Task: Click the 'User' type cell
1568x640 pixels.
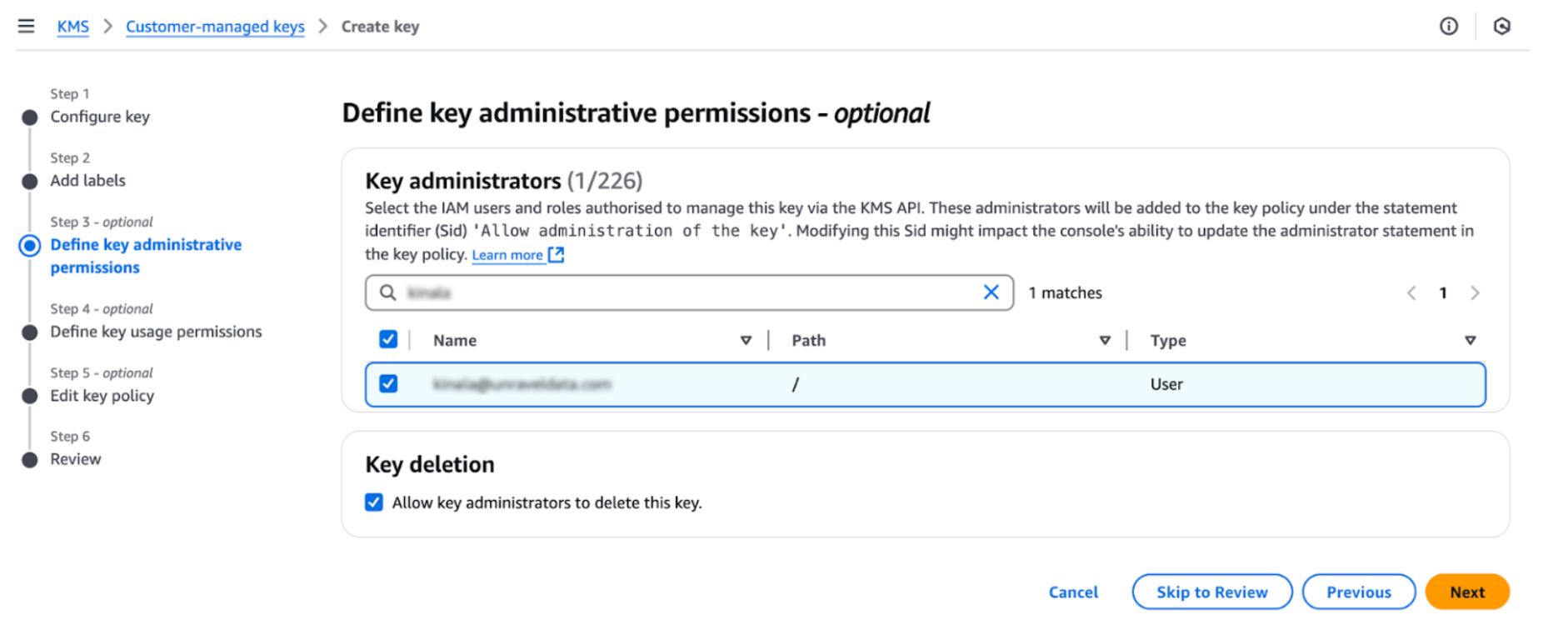Action: [1166, 384]
